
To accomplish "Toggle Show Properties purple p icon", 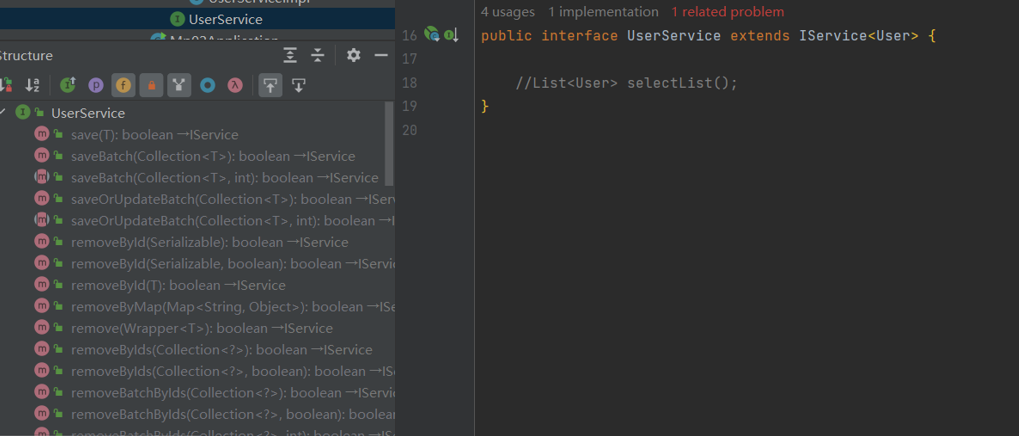I will (x=96, y=84).
